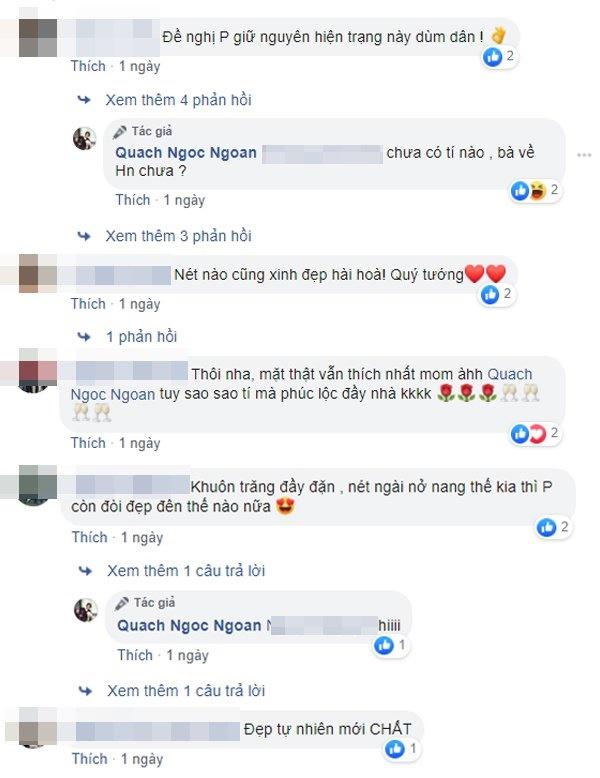Like the "Đẹp tự nhiên mới CHẤT" comment via Thích
The image size is (600, 778).
click(x=90, y=759)
